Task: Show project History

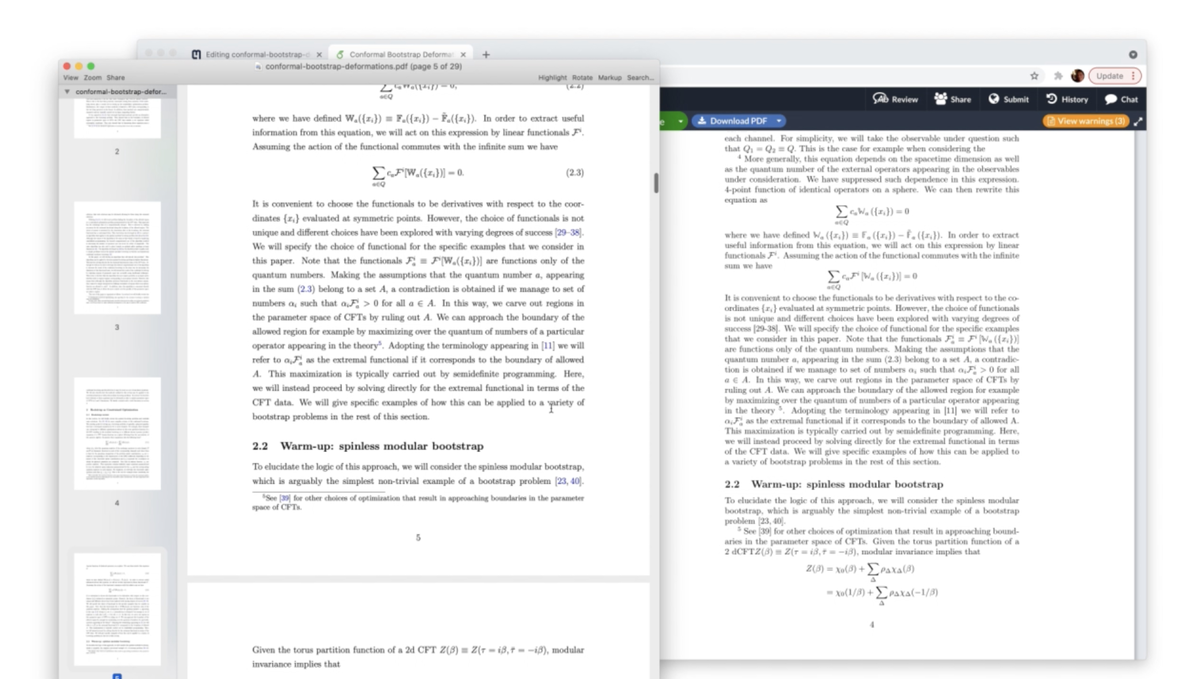Action: pos(1067,99)
